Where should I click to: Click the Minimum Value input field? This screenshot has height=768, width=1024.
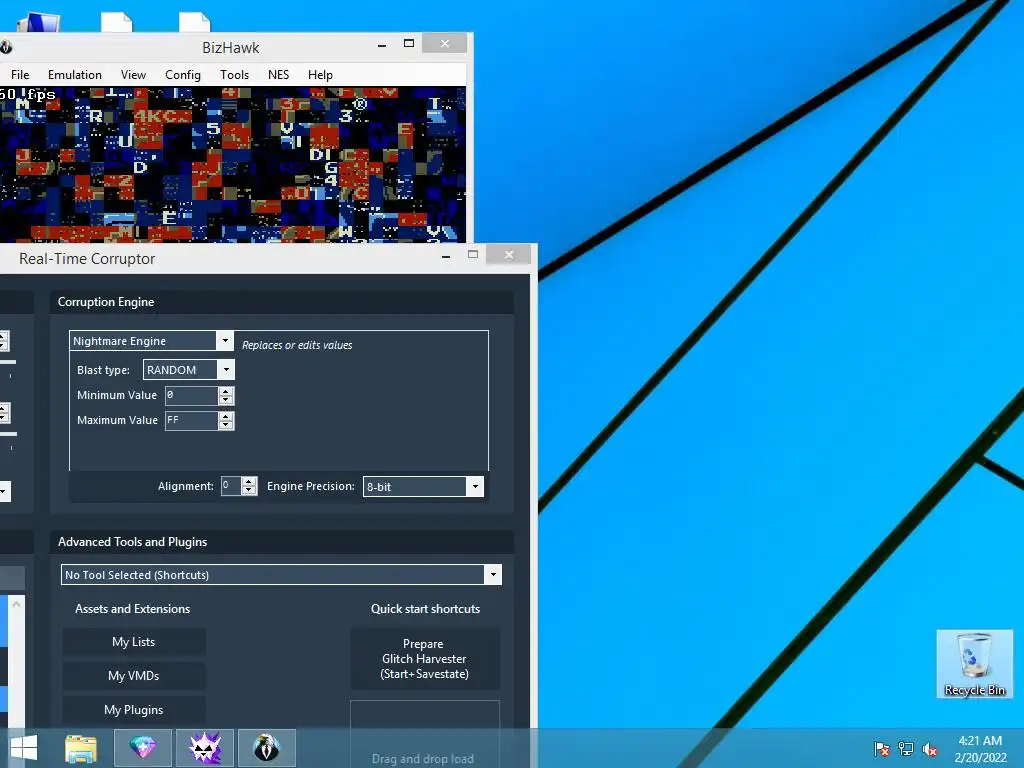pos(191,395)
